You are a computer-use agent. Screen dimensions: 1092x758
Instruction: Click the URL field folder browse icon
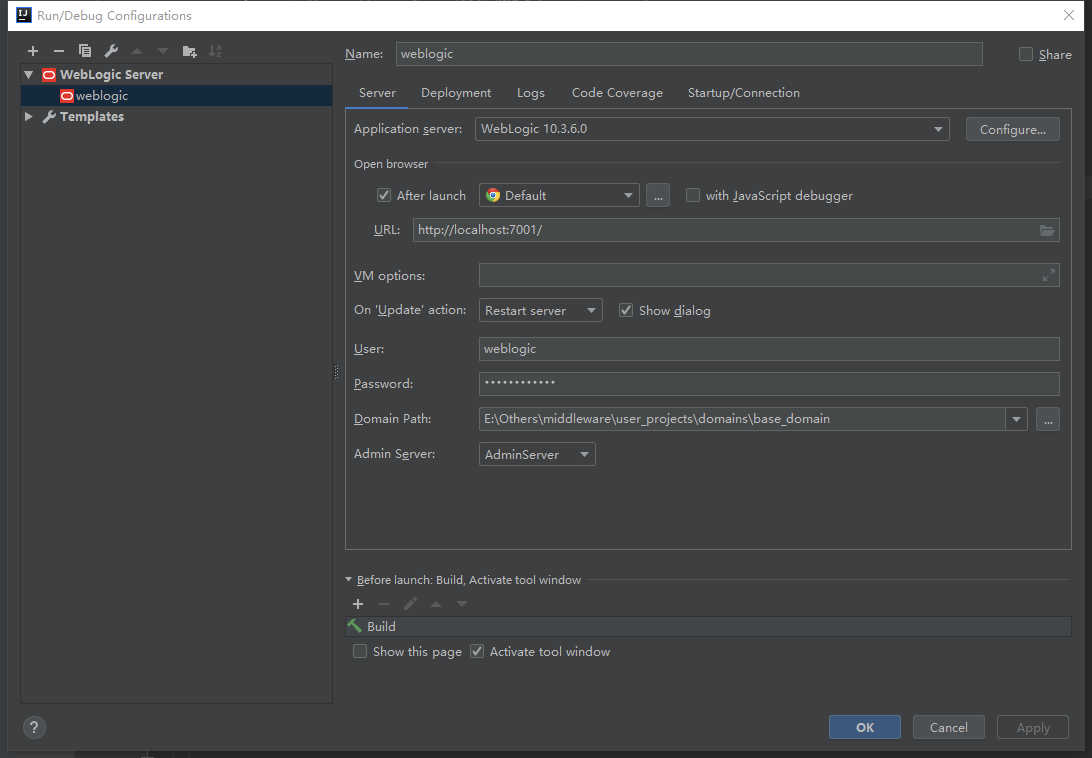tap(1047, 230)
